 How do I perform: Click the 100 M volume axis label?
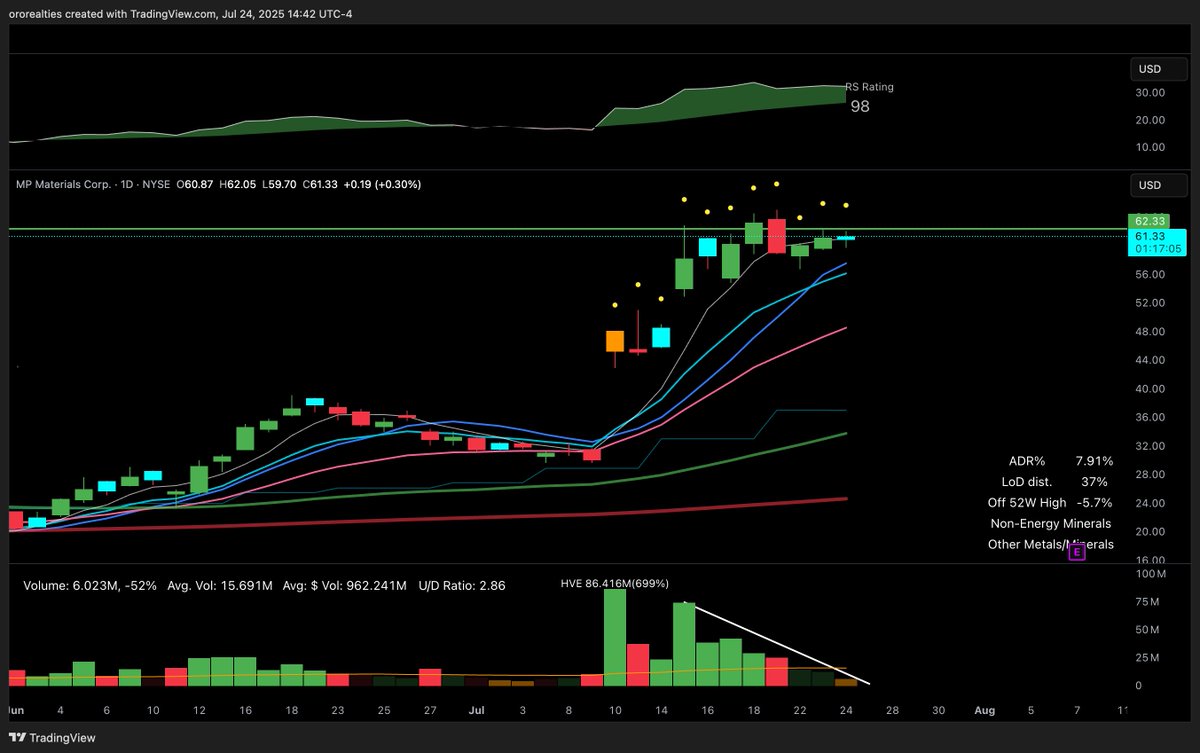pyautogui.click(x=1150, y=576)
